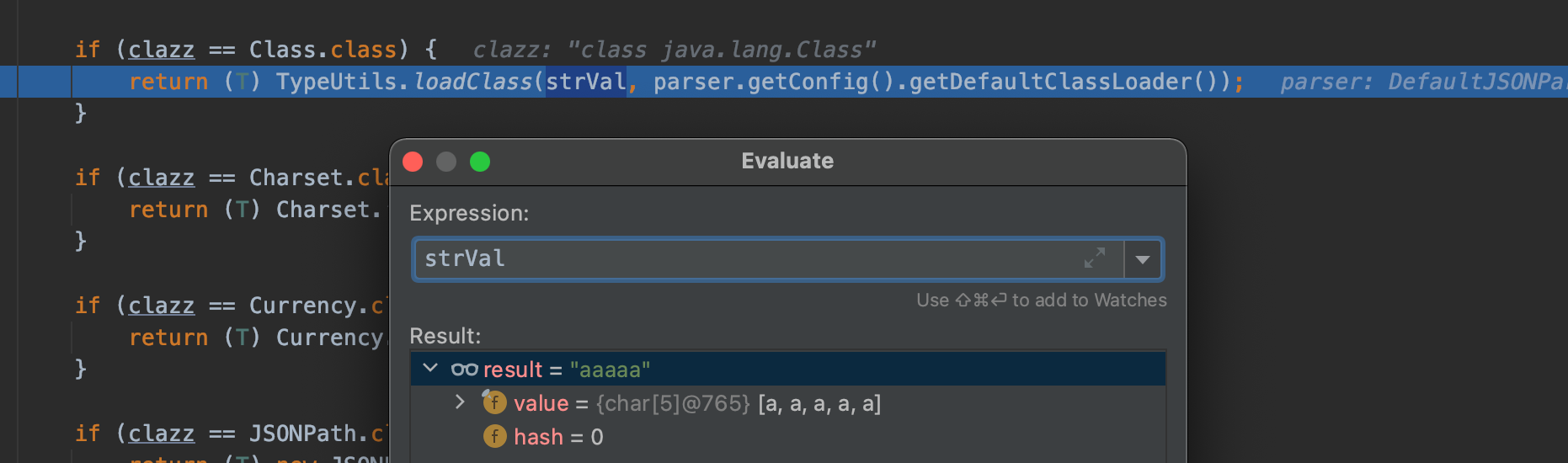Click the glasses watch icon beside result
The image size is (1568, 463).
pos(464,370)
